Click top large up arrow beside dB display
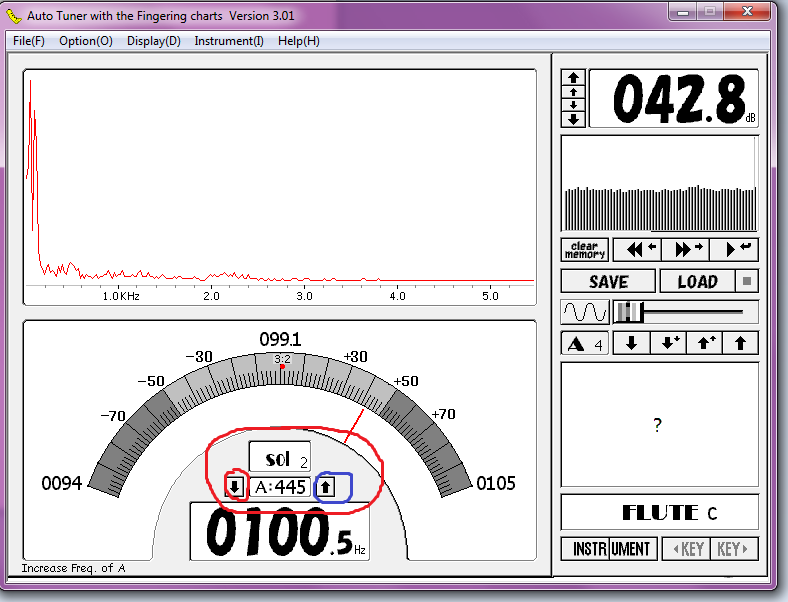This screenshot has height=602, width=788. pyautogui.click(x=573, y=77)
